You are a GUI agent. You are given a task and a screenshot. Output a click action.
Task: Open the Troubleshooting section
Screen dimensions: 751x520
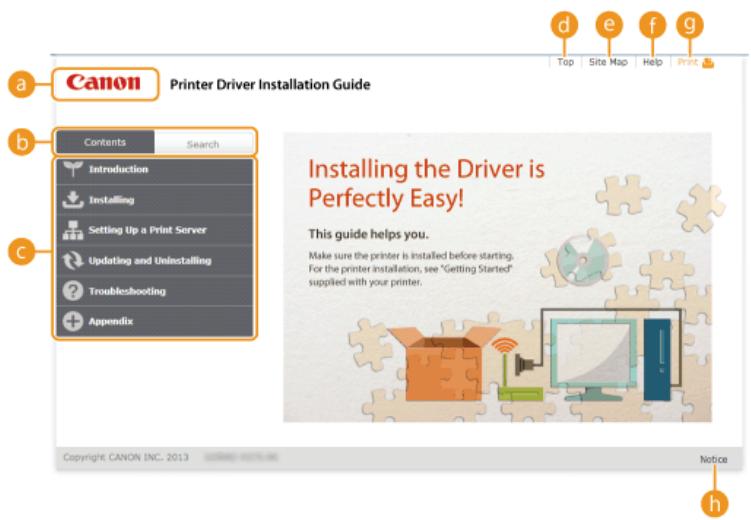coord(154,291)
